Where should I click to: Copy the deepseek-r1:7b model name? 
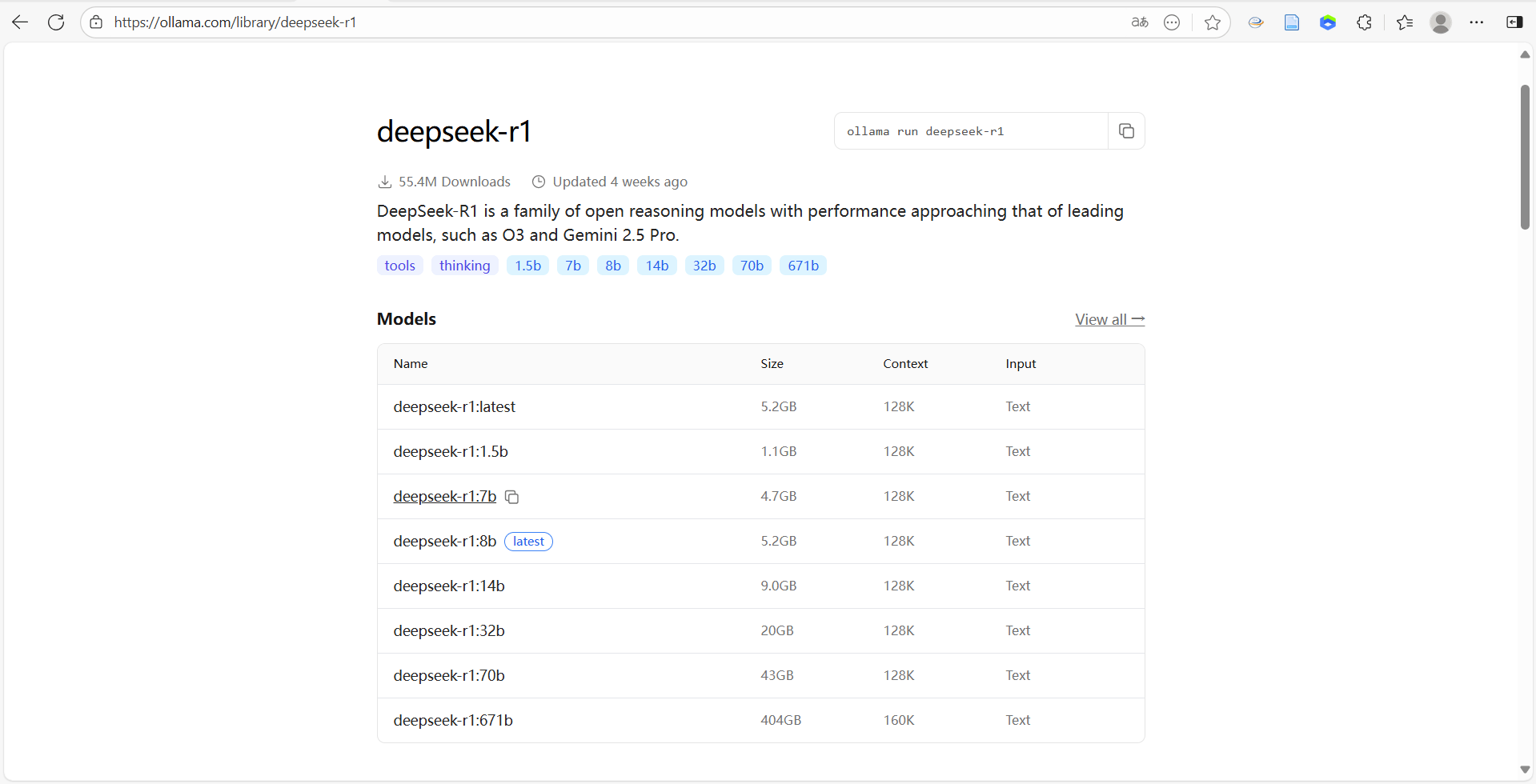click(x=512, y=498)
